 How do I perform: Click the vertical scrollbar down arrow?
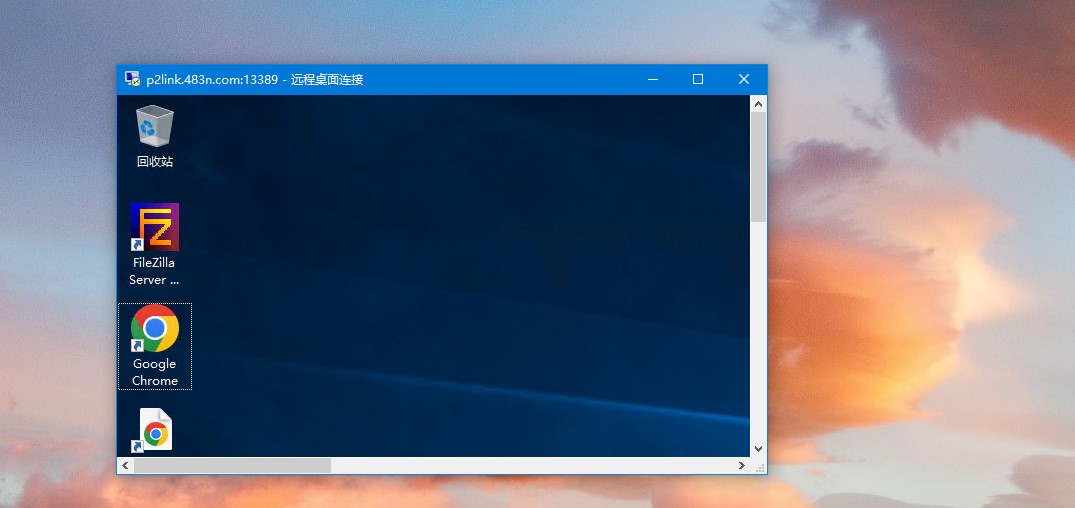tap(758, 449)
